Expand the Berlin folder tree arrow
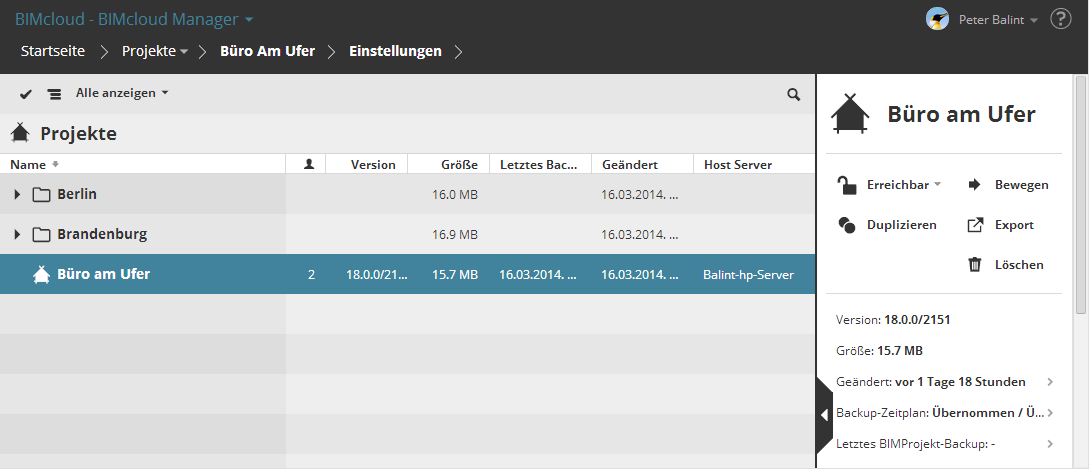1089x469 pixels. coord(17,195)
